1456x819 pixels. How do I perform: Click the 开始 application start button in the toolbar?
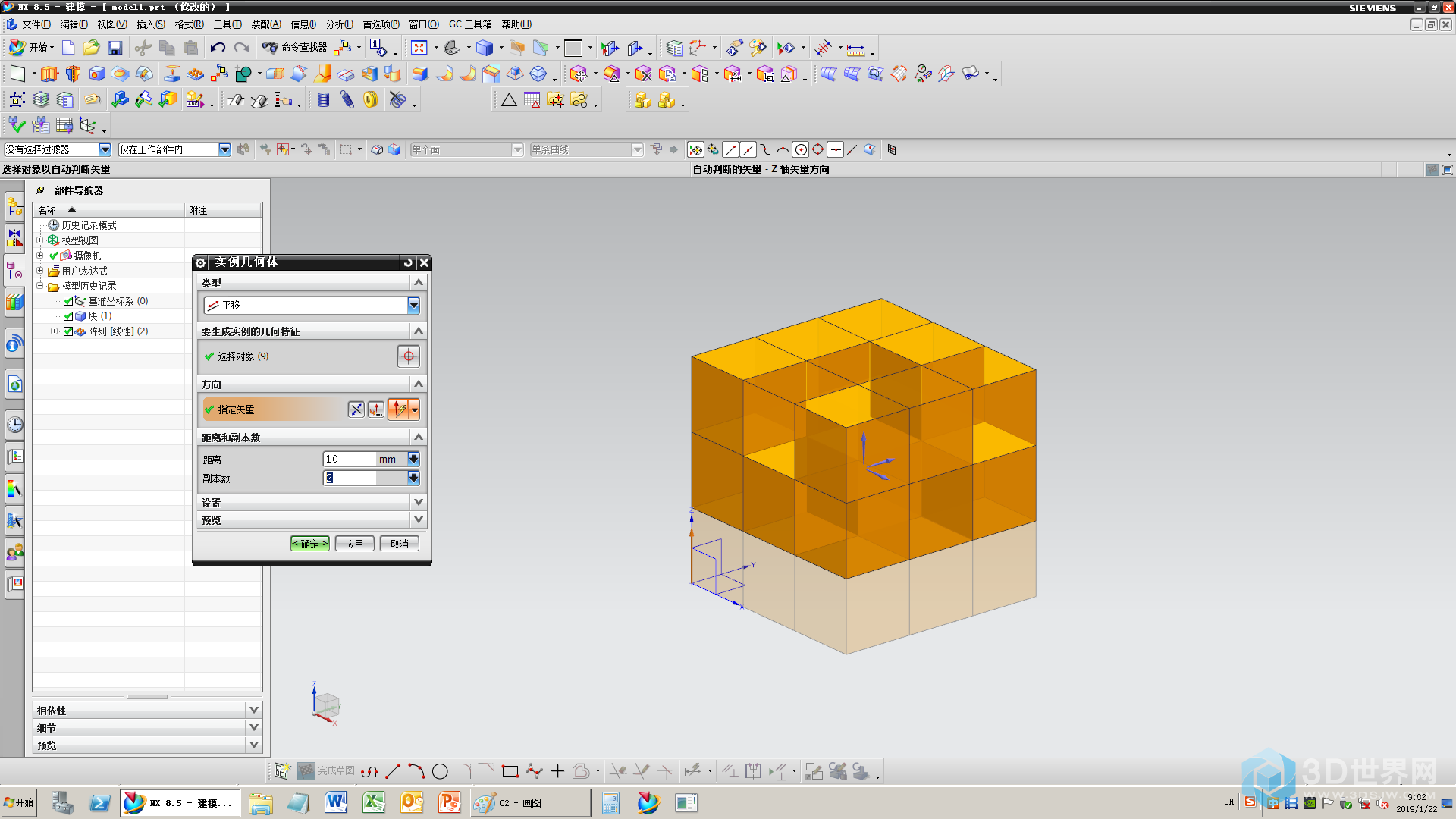tap(31, 48)
